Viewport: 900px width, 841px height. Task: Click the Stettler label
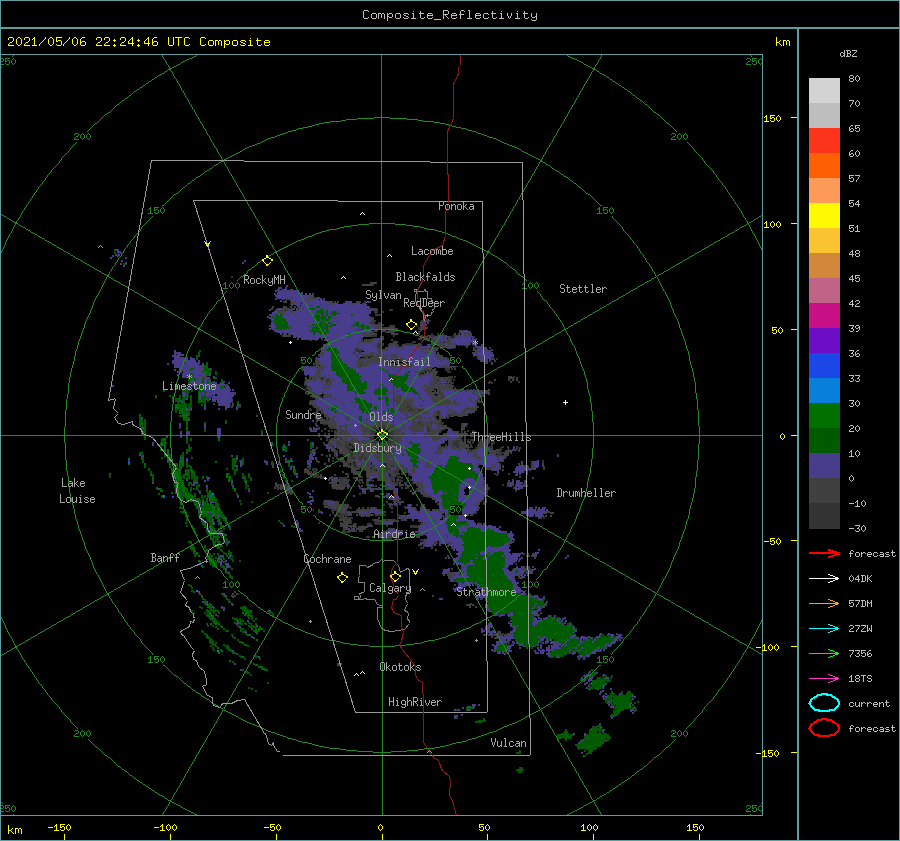click(x=583, y=289)
